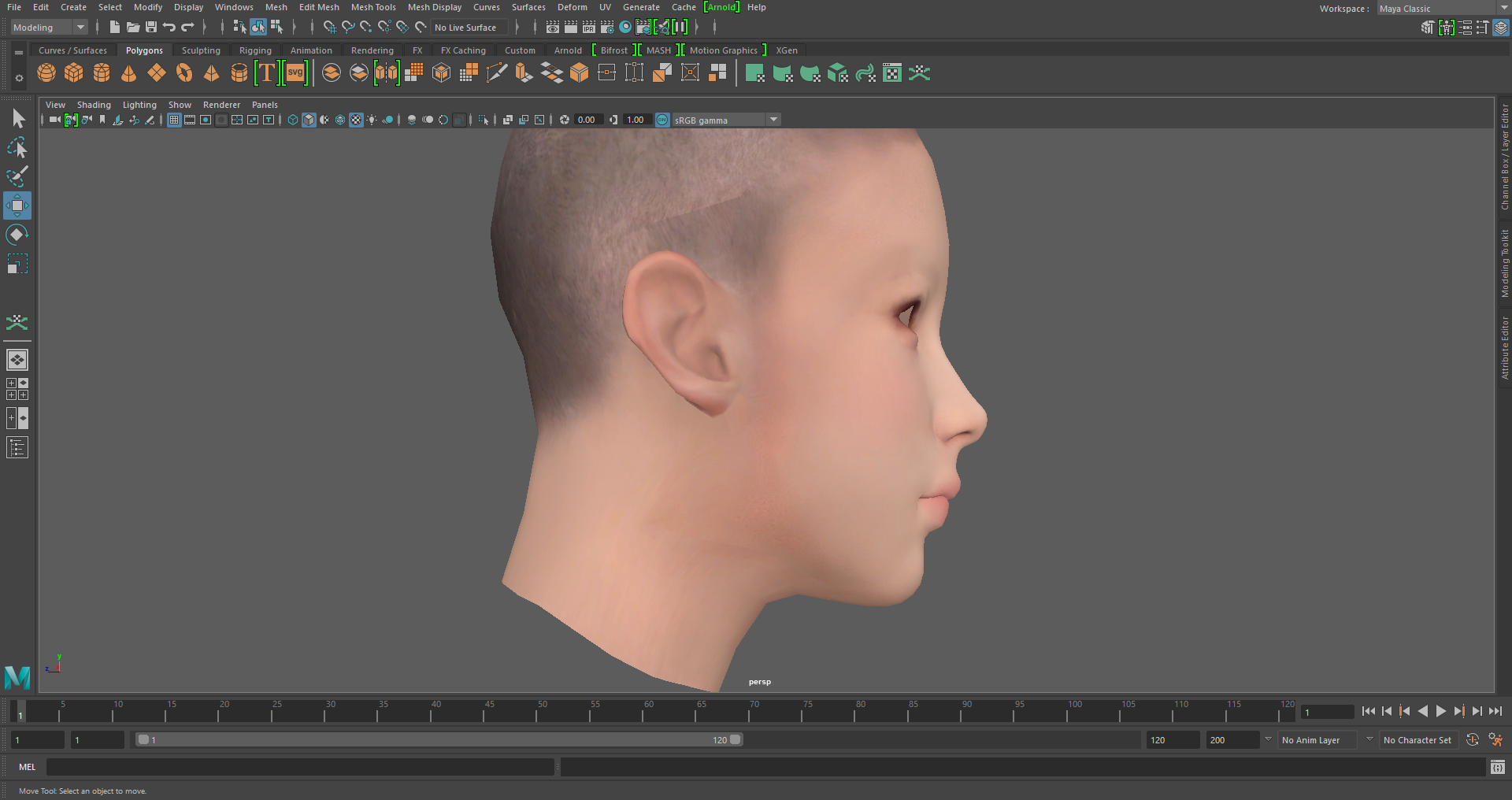Click the polygon cube shelf icon
Viewport: 1512px width, 800px height.
coord(74,73)
